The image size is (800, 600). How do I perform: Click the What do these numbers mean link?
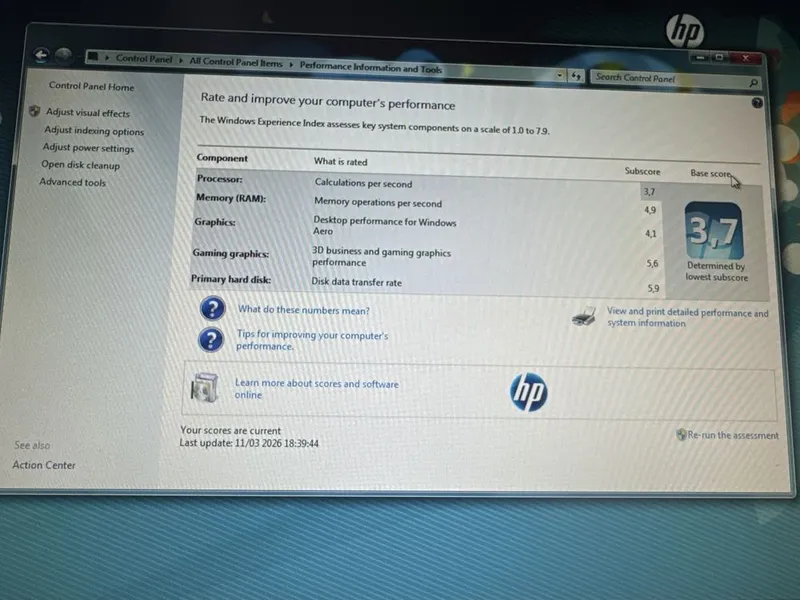coord(304,310)
